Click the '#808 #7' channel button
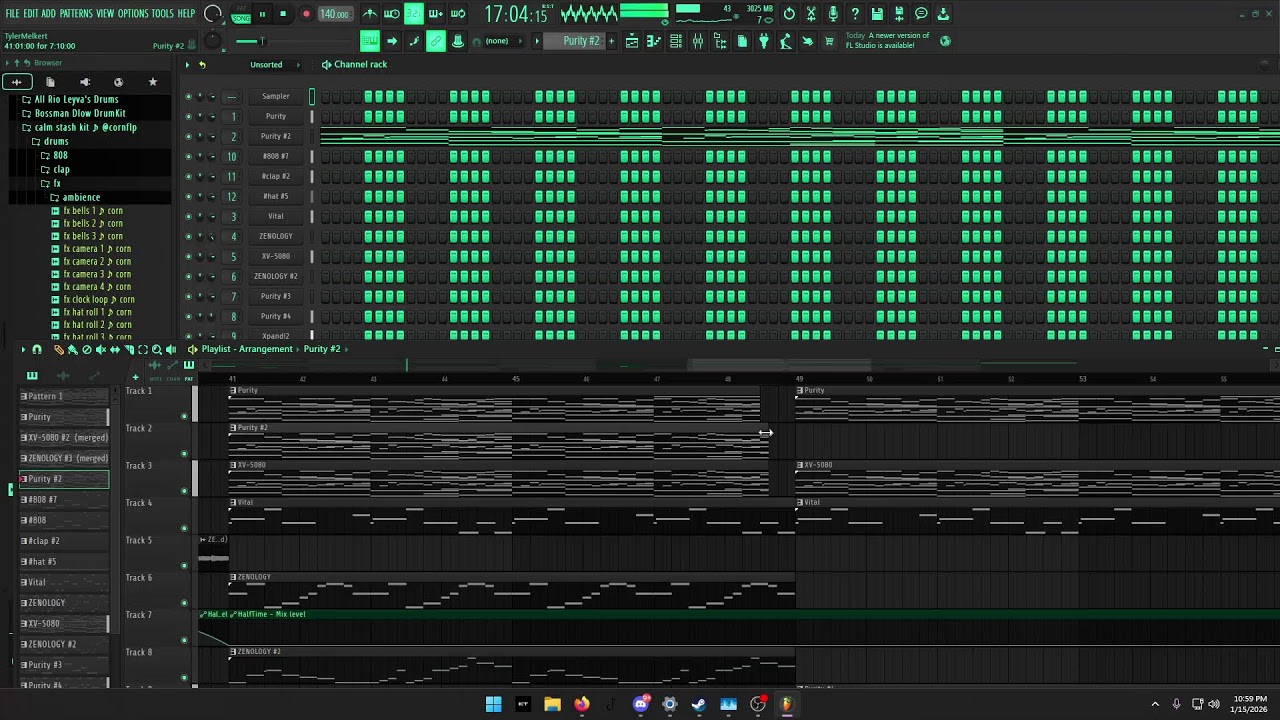The image size is (1280, 720). coord(276,156)
